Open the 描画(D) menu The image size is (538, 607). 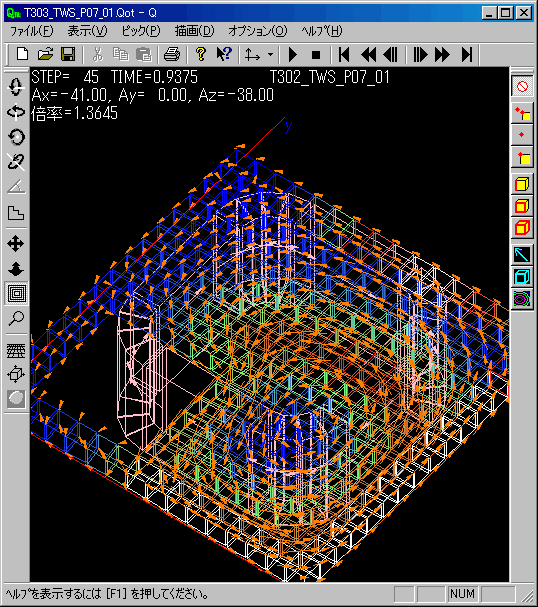194,31
